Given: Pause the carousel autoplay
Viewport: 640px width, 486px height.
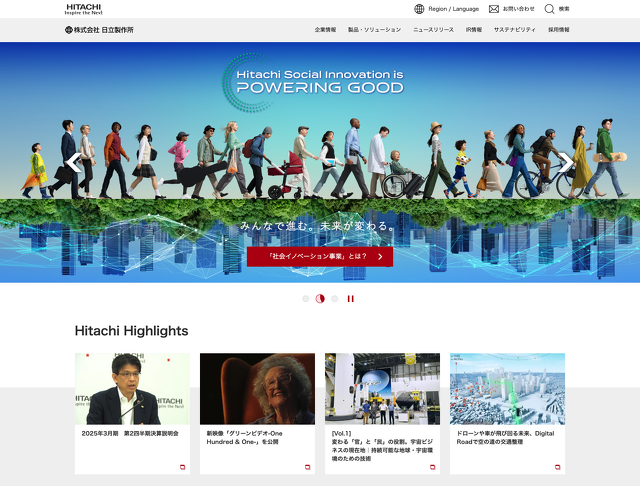Looking at the screenshot, I should (351, 298).
